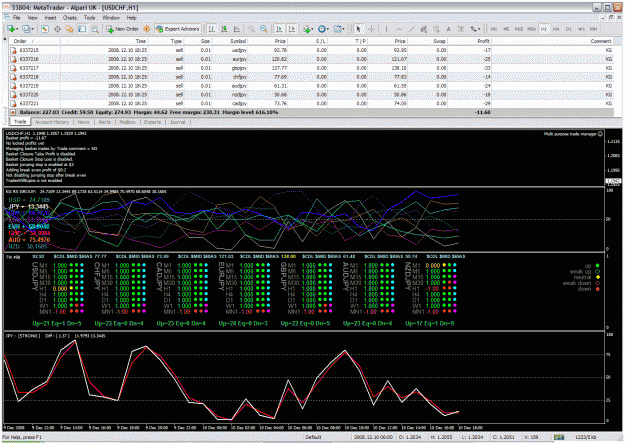Viewport: 625px width, 443px height.
Task: Switch to D1 timeframe
Action: click(x=568, y=29)
